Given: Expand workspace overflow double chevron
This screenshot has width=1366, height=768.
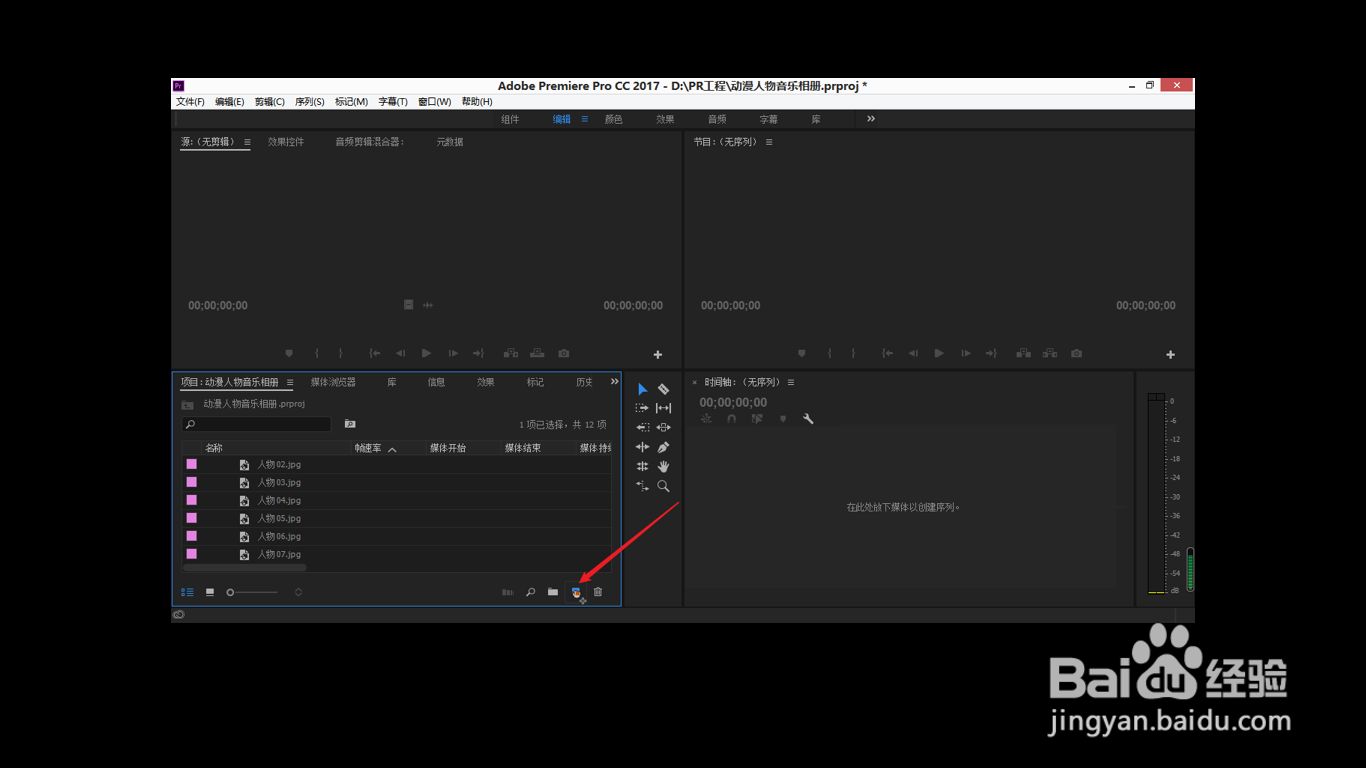Looking at the screenshot, I should point(871,119).
